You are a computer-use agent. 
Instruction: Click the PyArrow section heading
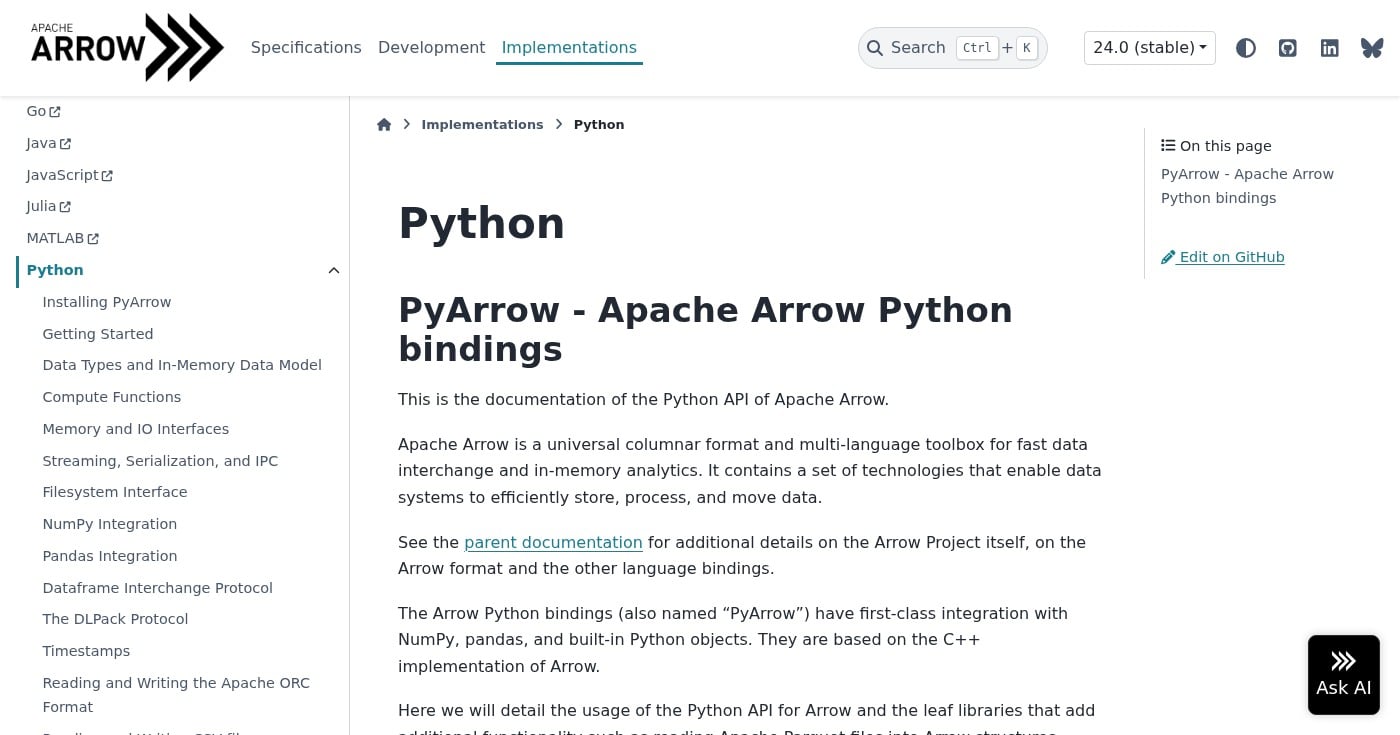[x=705, y=329]
